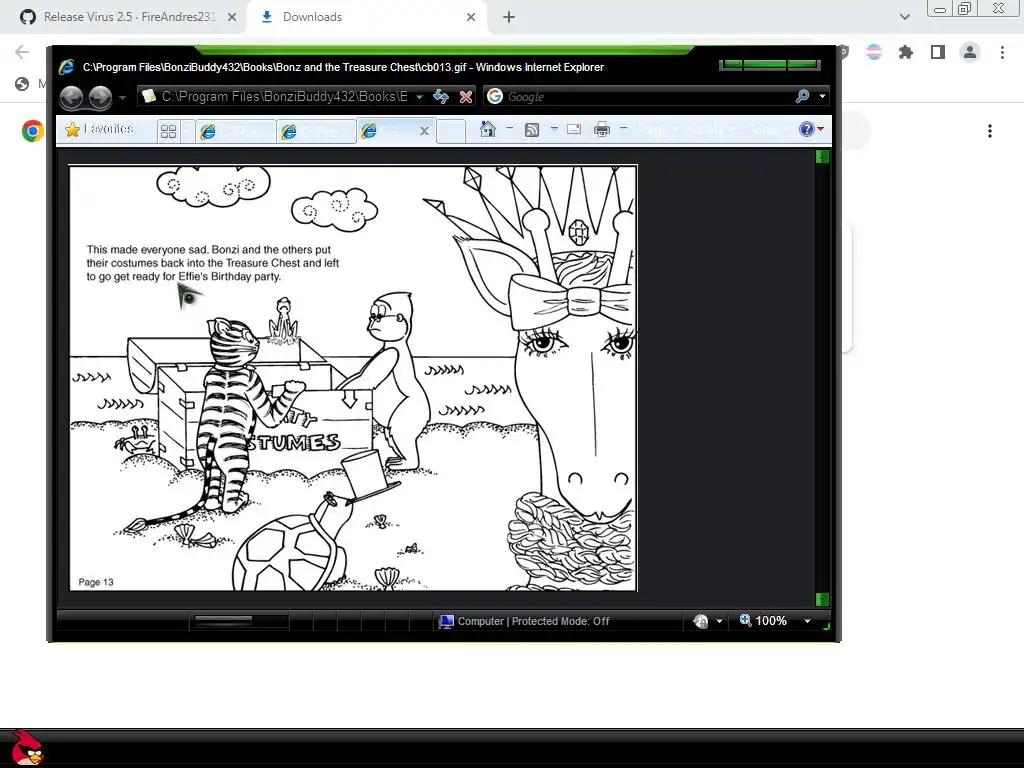The height and width of the screenshot is (768, 1024).
Task: Click the computer zone icon in status bar
Action: tap(446, 621)
